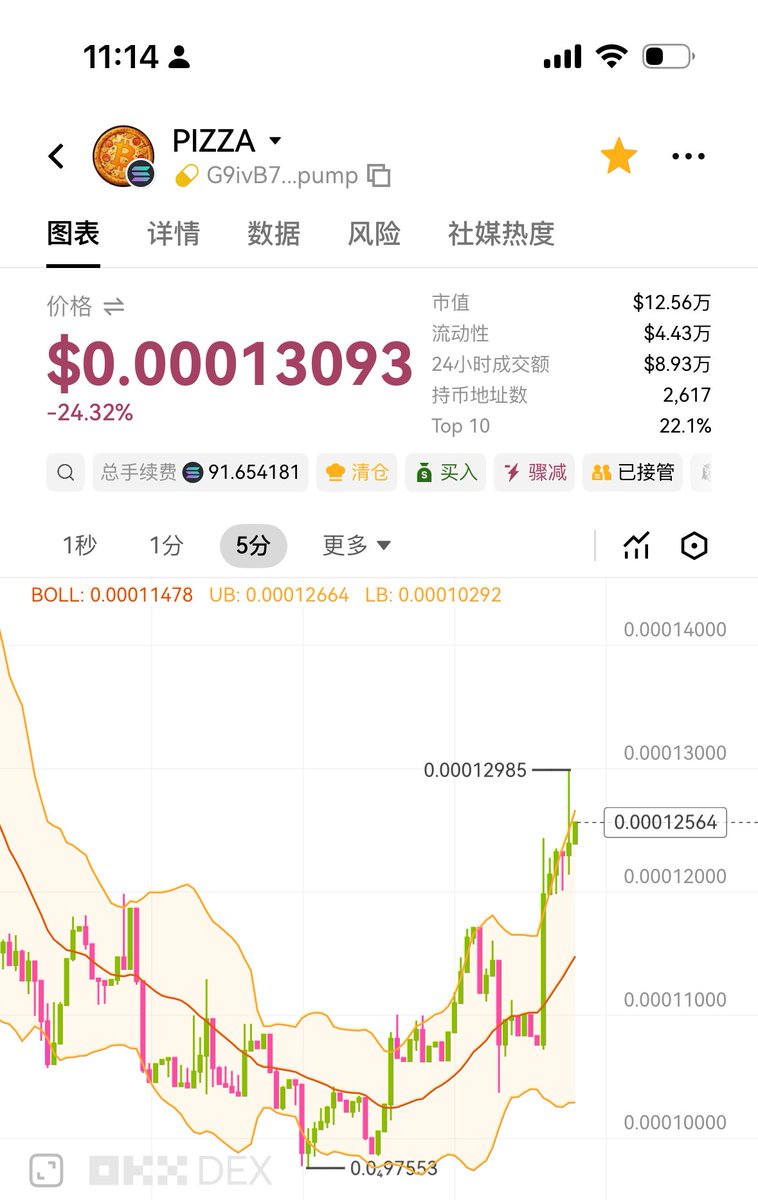Tap the 持币地址数 2,617 value
This screenshot has width=758, height=1200.
point(687,395)
